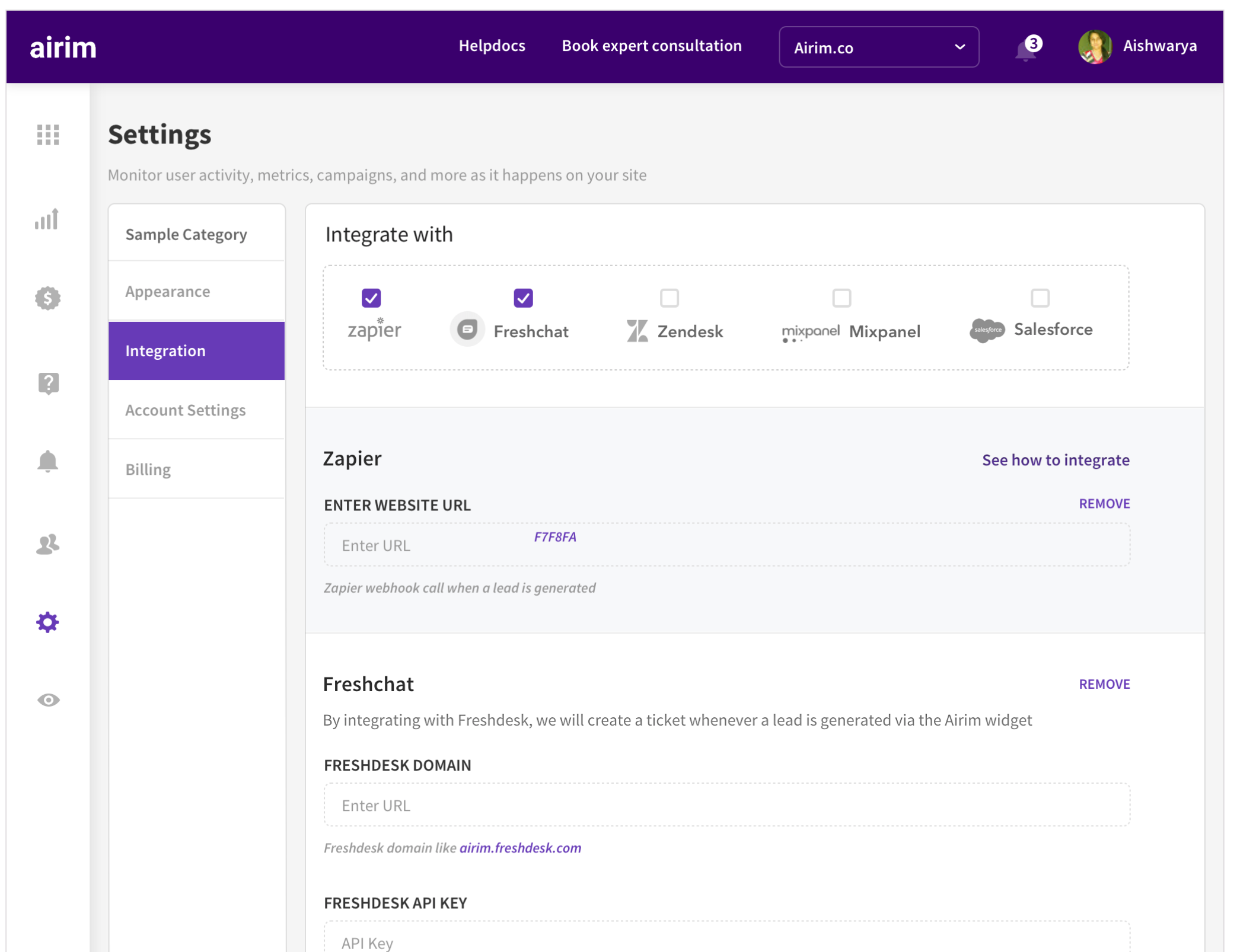Click the eye preview icon in sidebar
Viewport: 1237px width, 952px height.
48,699
